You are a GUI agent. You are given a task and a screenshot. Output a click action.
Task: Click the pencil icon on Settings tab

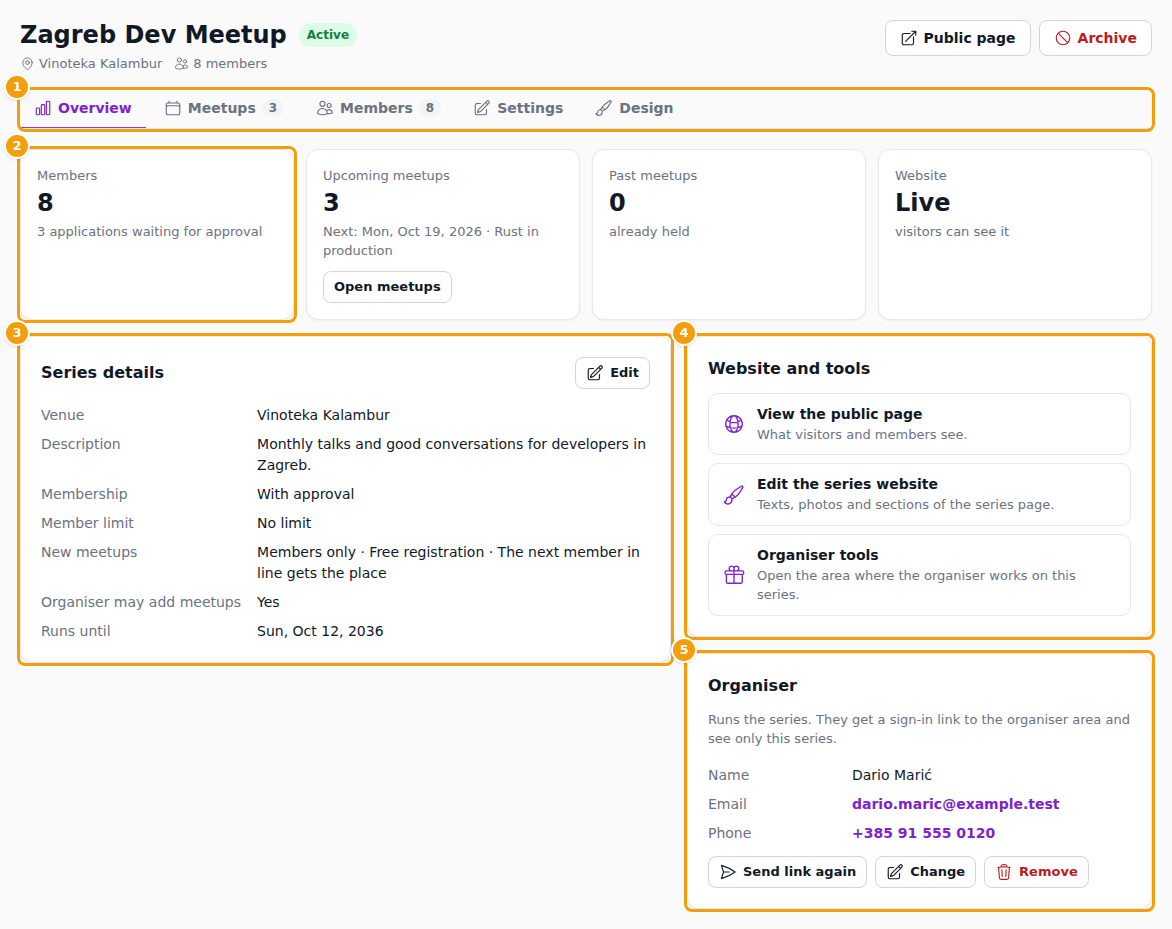point(482,108)
